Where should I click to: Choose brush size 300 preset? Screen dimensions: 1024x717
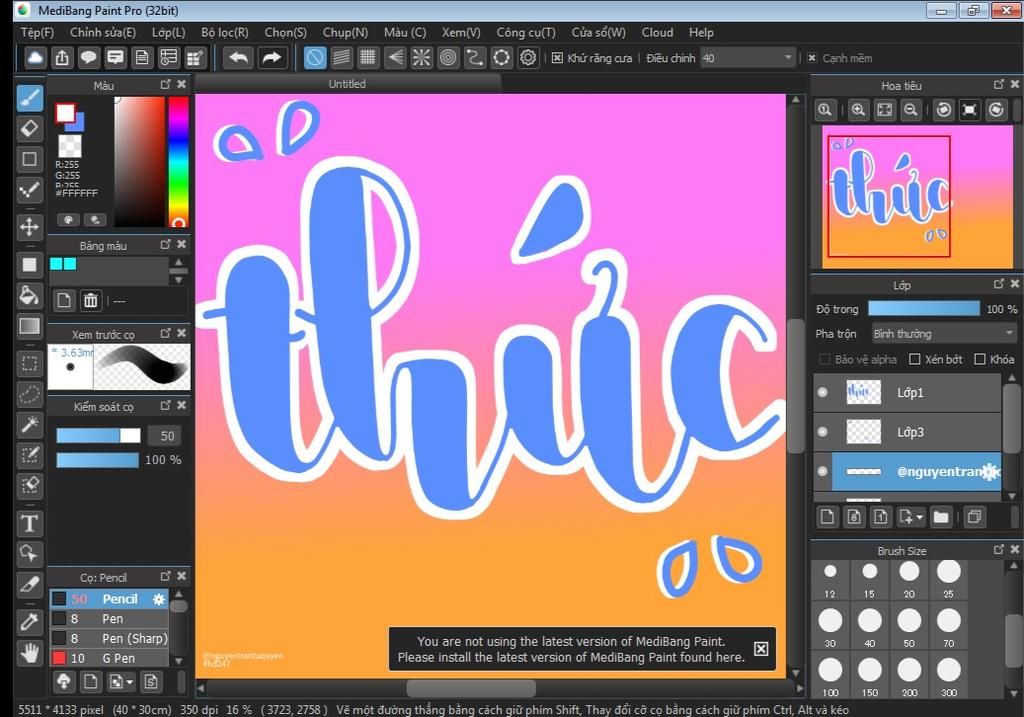click(x=948, y=677)
